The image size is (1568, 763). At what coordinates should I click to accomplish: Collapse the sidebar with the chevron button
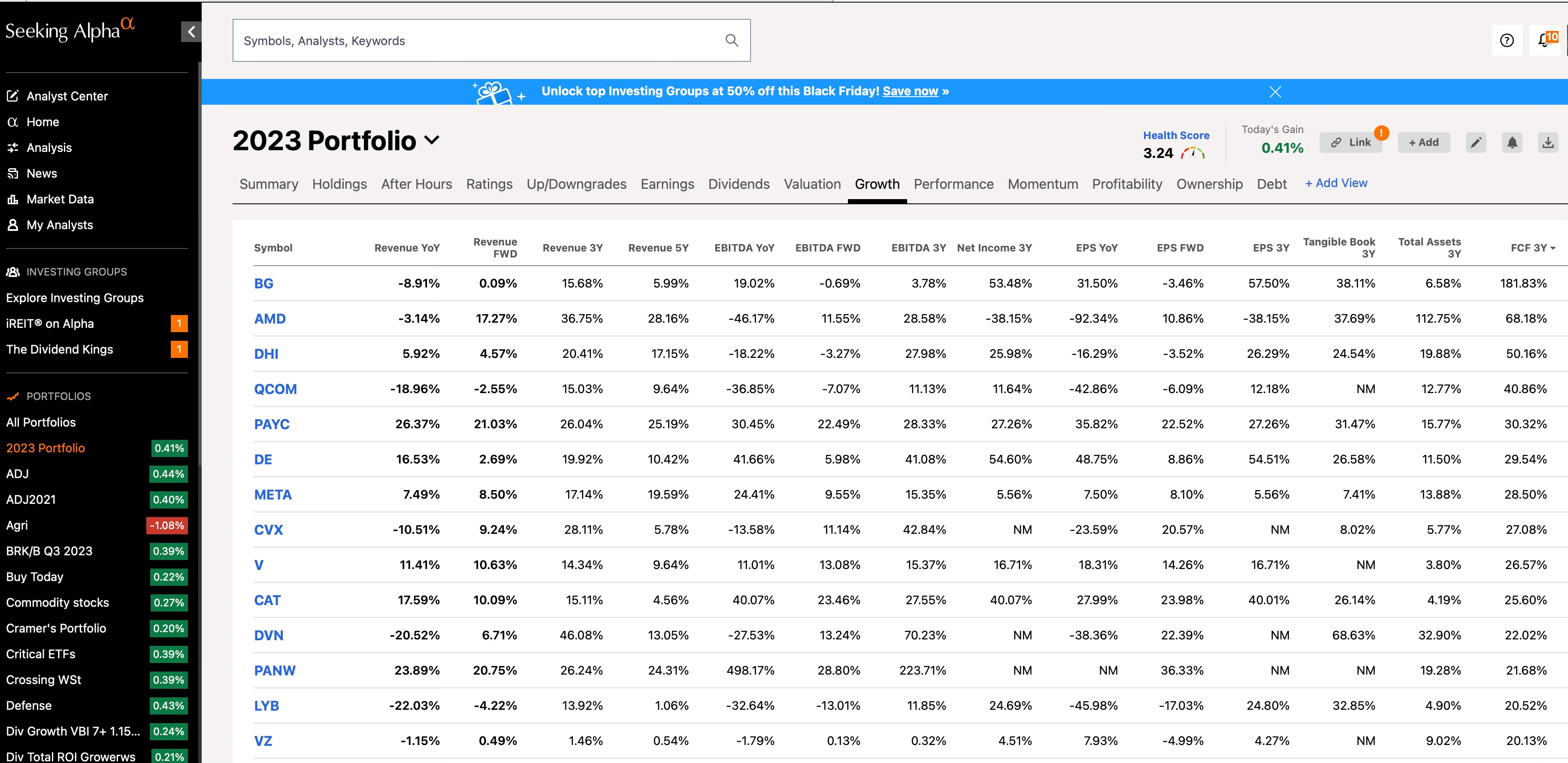coord(191,32)
